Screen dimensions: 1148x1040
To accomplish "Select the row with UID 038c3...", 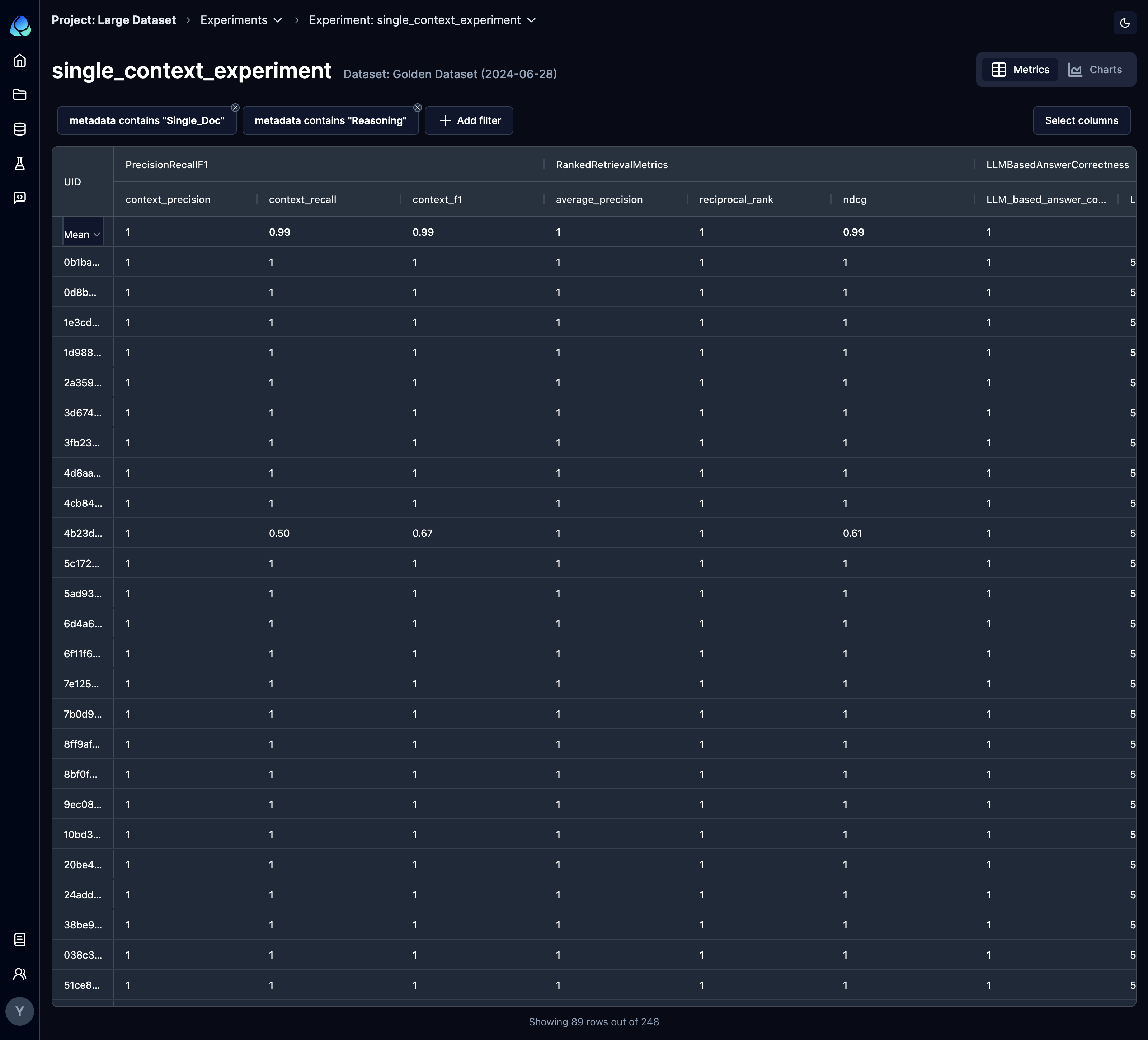I will pyautogui.click(x=594, y=955).
